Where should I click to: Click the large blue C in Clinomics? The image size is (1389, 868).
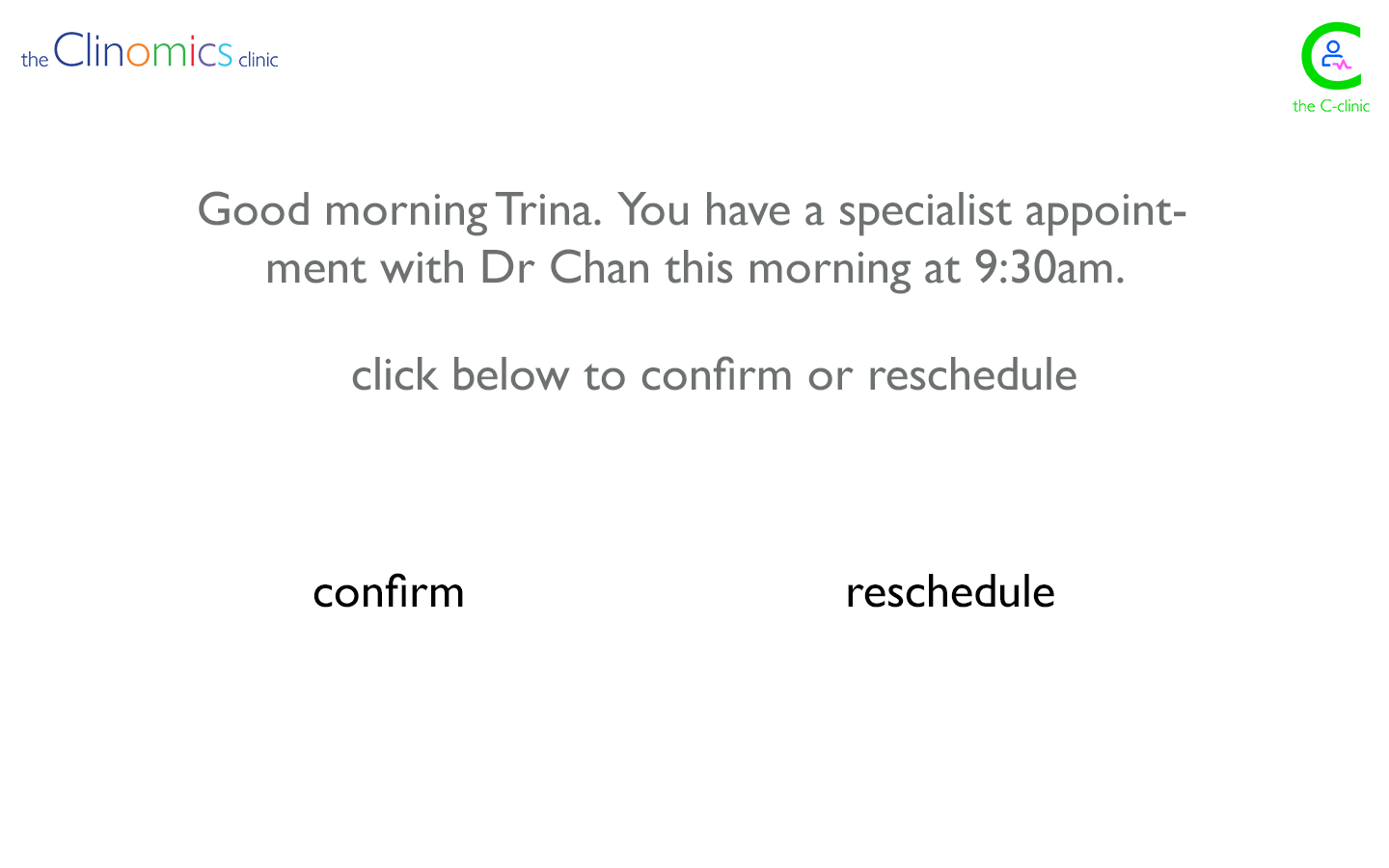click(x=68, y=50)
